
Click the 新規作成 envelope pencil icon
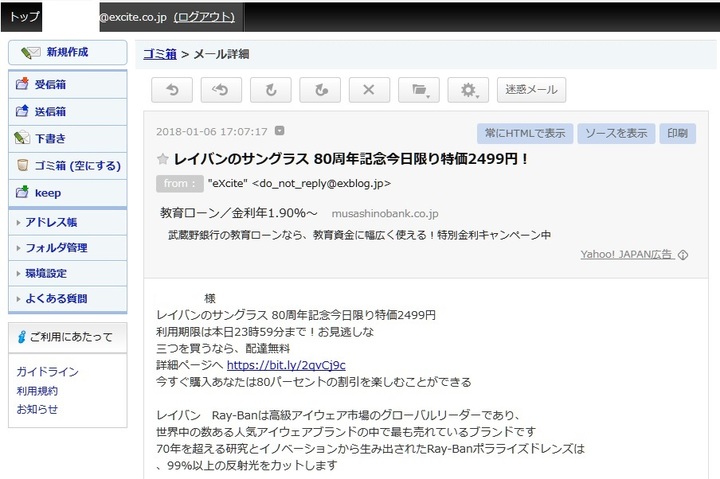click(31, 52)
